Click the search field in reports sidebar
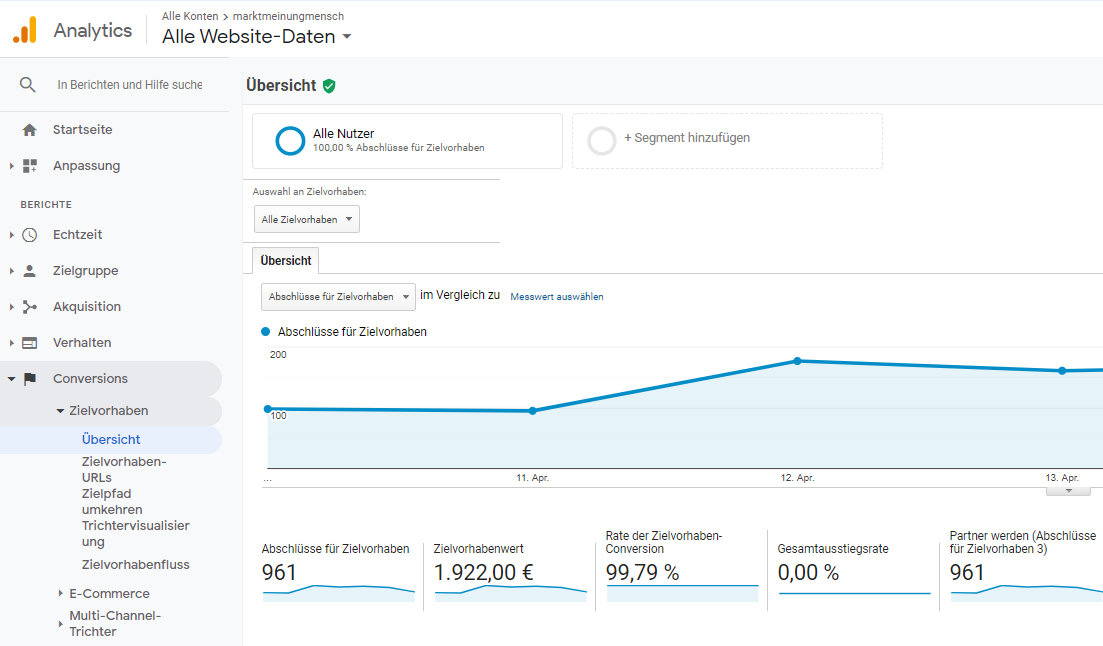 [130, 85]
